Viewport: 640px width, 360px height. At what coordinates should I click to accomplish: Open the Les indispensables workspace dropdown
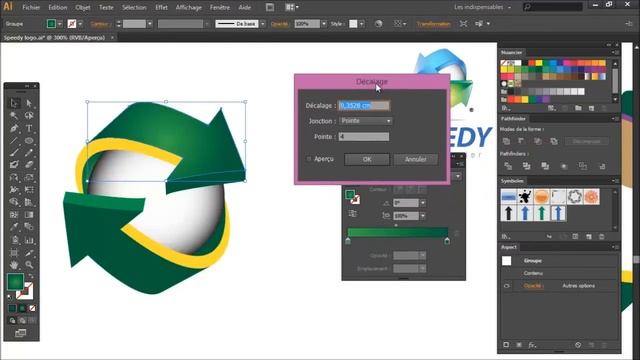(x=482, y=7)
